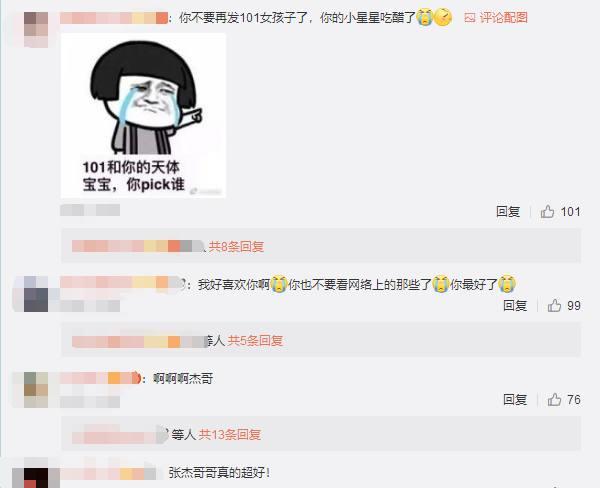Like the comment with 99 likes
The height and width of the screenshot is (488, 600).
pos(554,305)
